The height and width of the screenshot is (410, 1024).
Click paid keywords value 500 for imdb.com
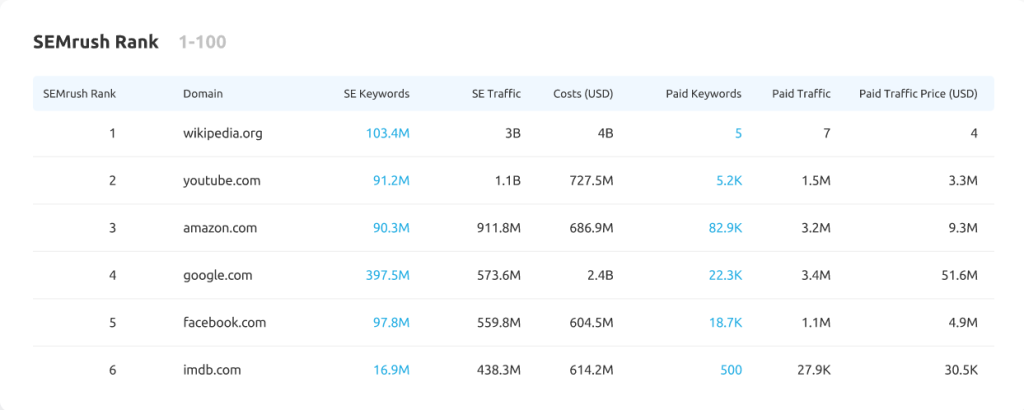pyautogui.click(x=731, y=370)
